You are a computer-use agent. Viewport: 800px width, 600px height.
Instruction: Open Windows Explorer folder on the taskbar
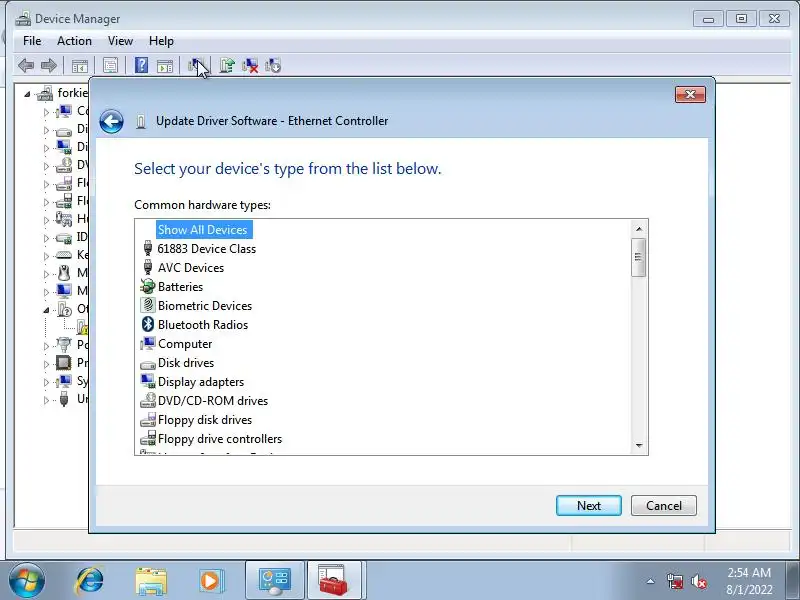(151, 581)
